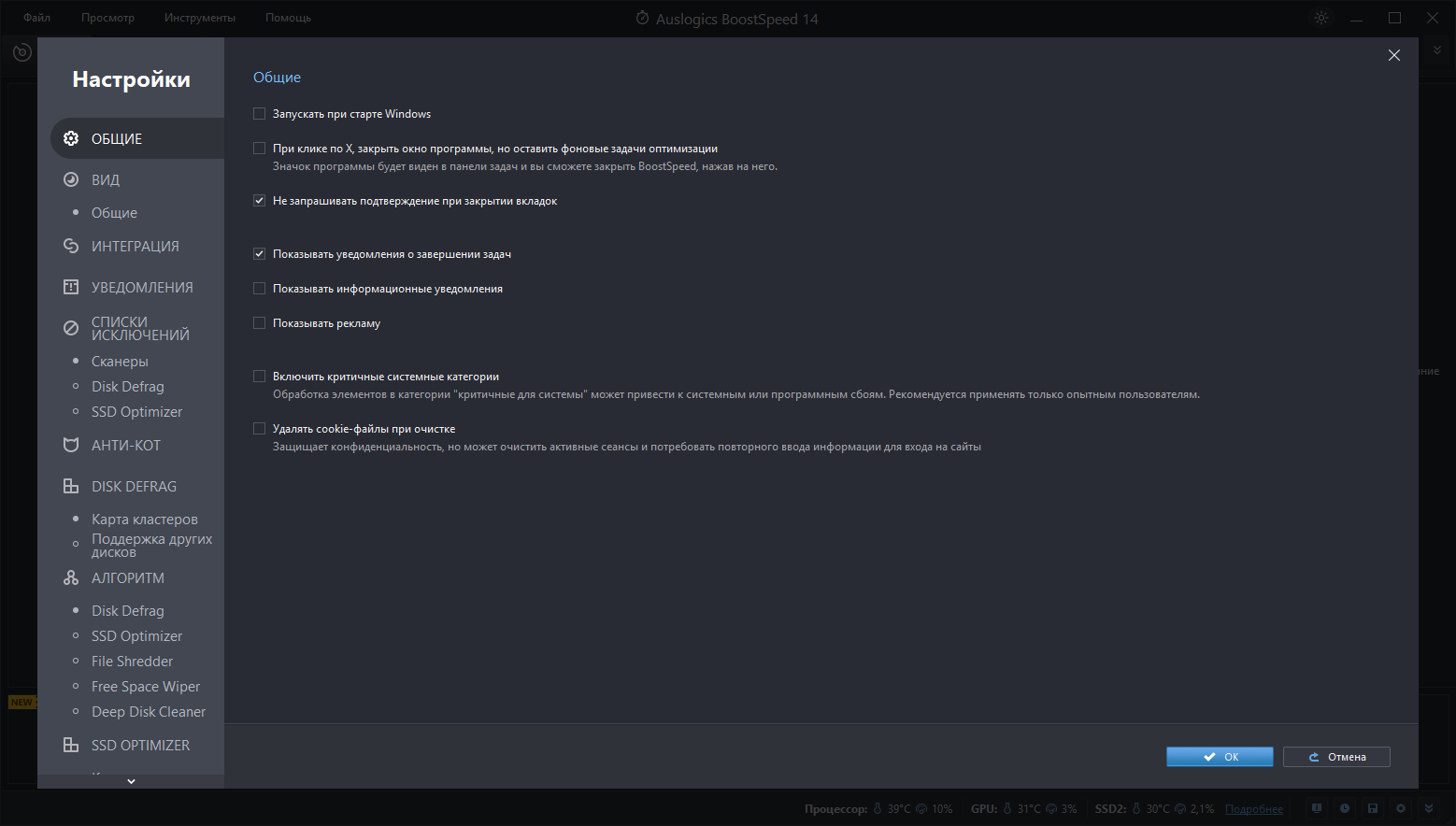Open the Помощь menu

[288, 18]
